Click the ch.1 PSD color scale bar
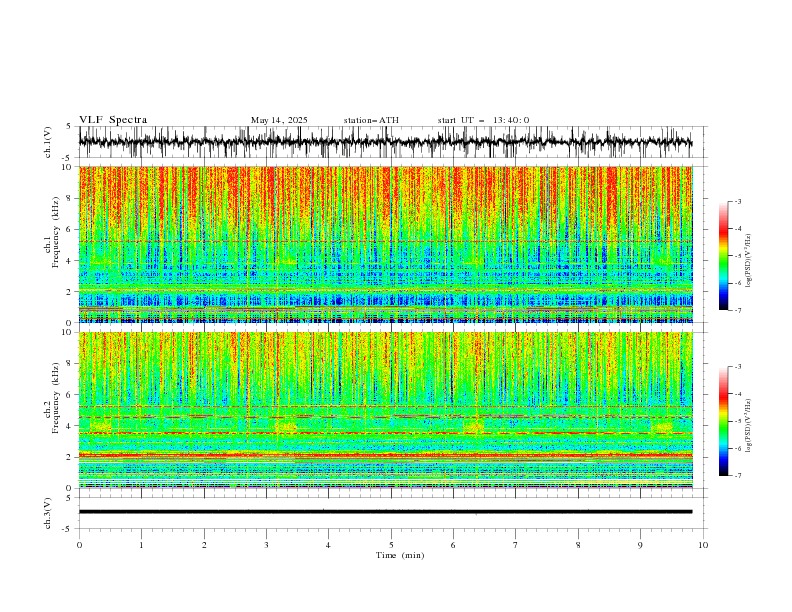The height and width of the screenshot is (612, 792). [723, 256]
